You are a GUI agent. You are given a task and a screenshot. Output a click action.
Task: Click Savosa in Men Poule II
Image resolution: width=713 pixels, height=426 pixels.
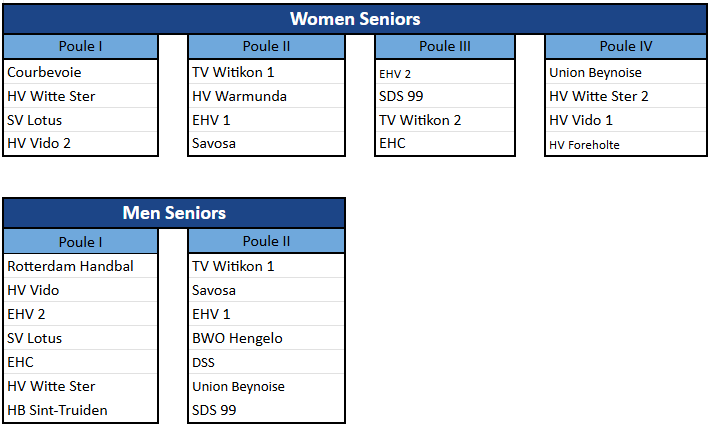pyautogui.click(x=266, y=290)
